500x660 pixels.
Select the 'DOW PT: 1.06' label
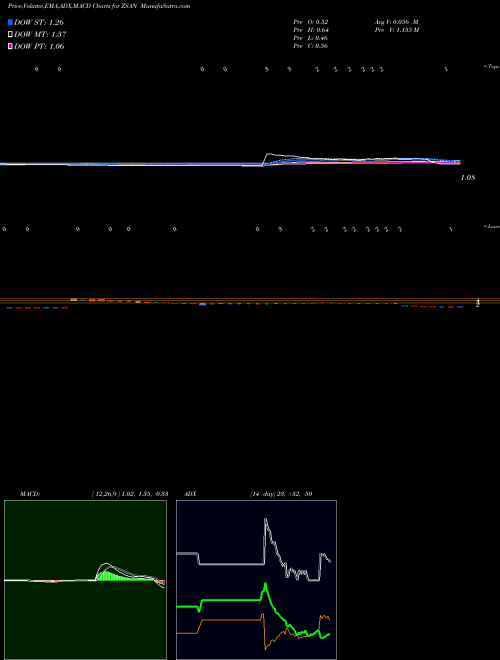pyautogui.click(x=39, y=46)
